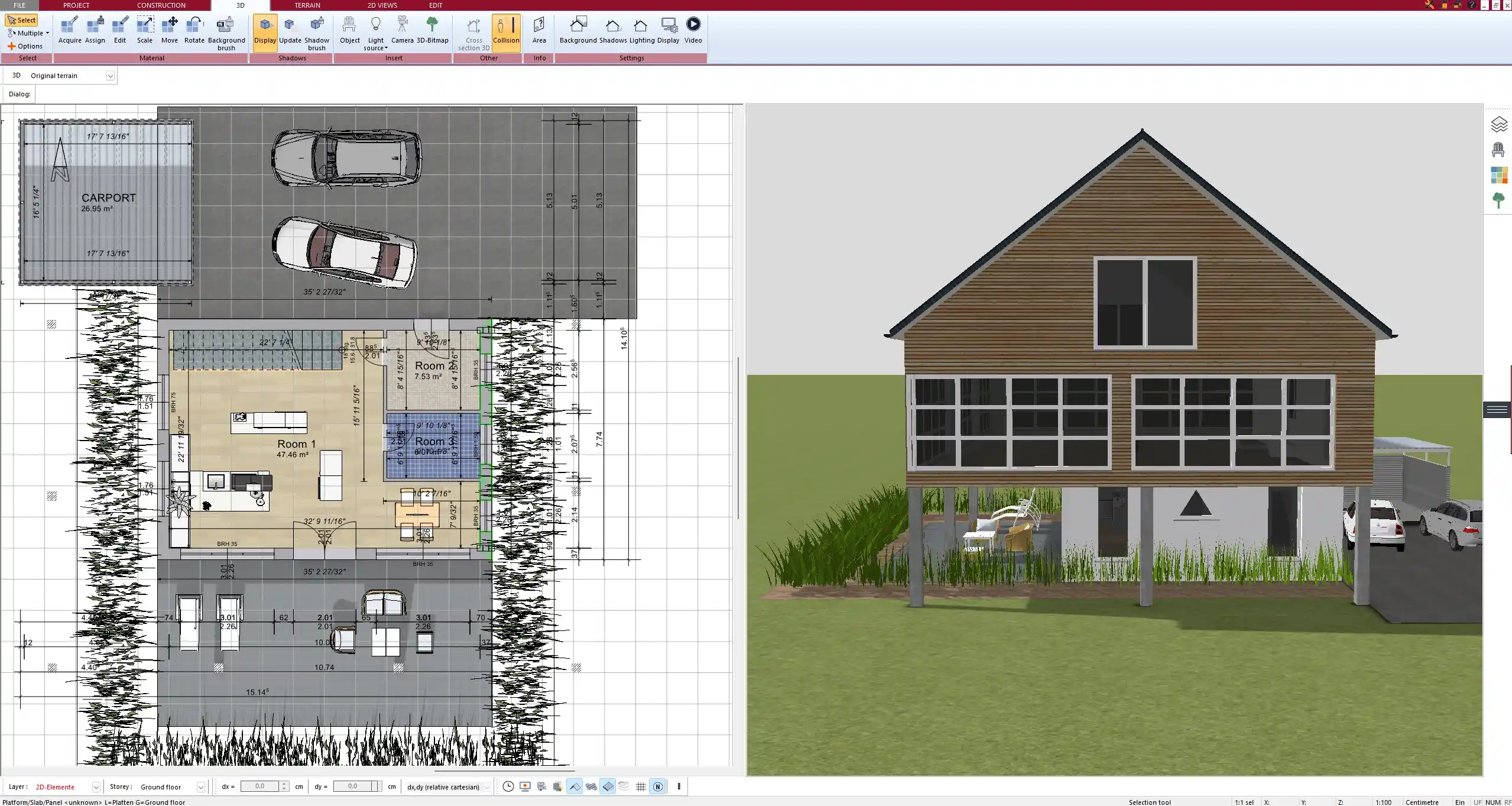Click the vertical scrollbar of the 2D plan view
Viewport: 1512px width, 806px height.
(x=738, y=438)
